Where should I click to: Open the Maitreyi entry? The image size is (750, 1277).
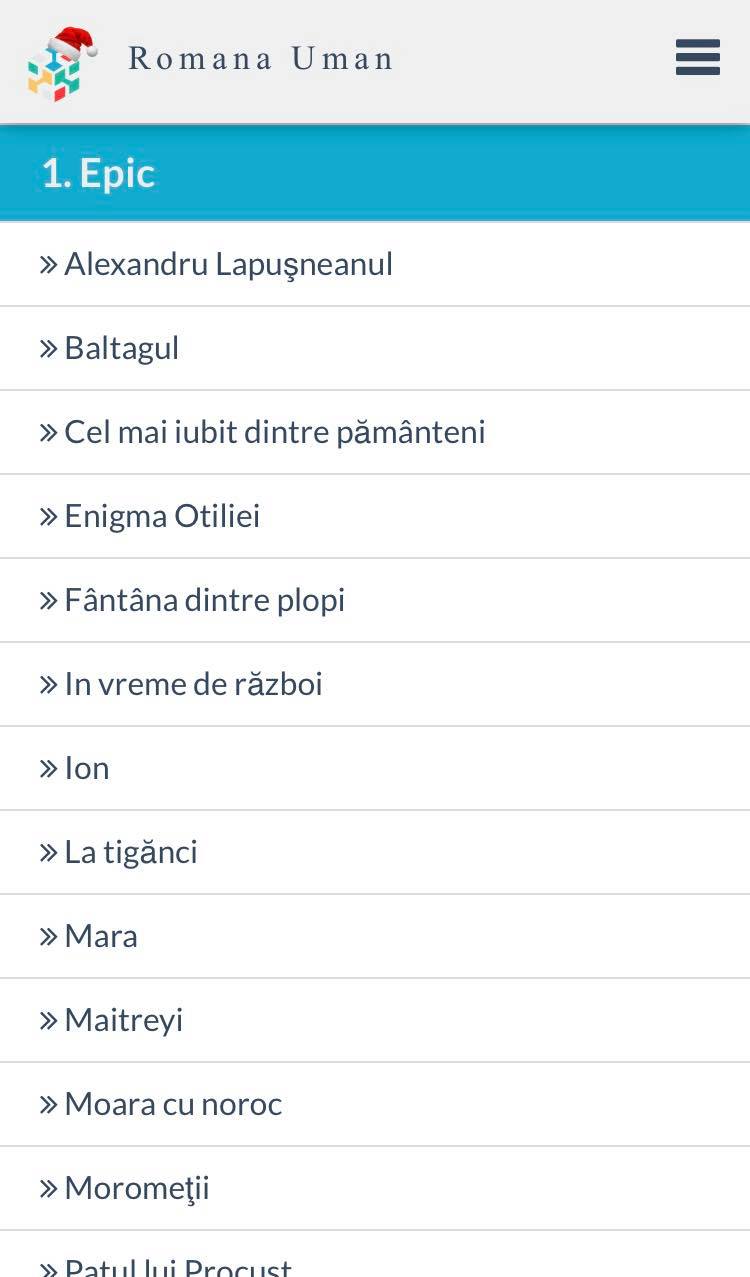tap(123, 1021)
